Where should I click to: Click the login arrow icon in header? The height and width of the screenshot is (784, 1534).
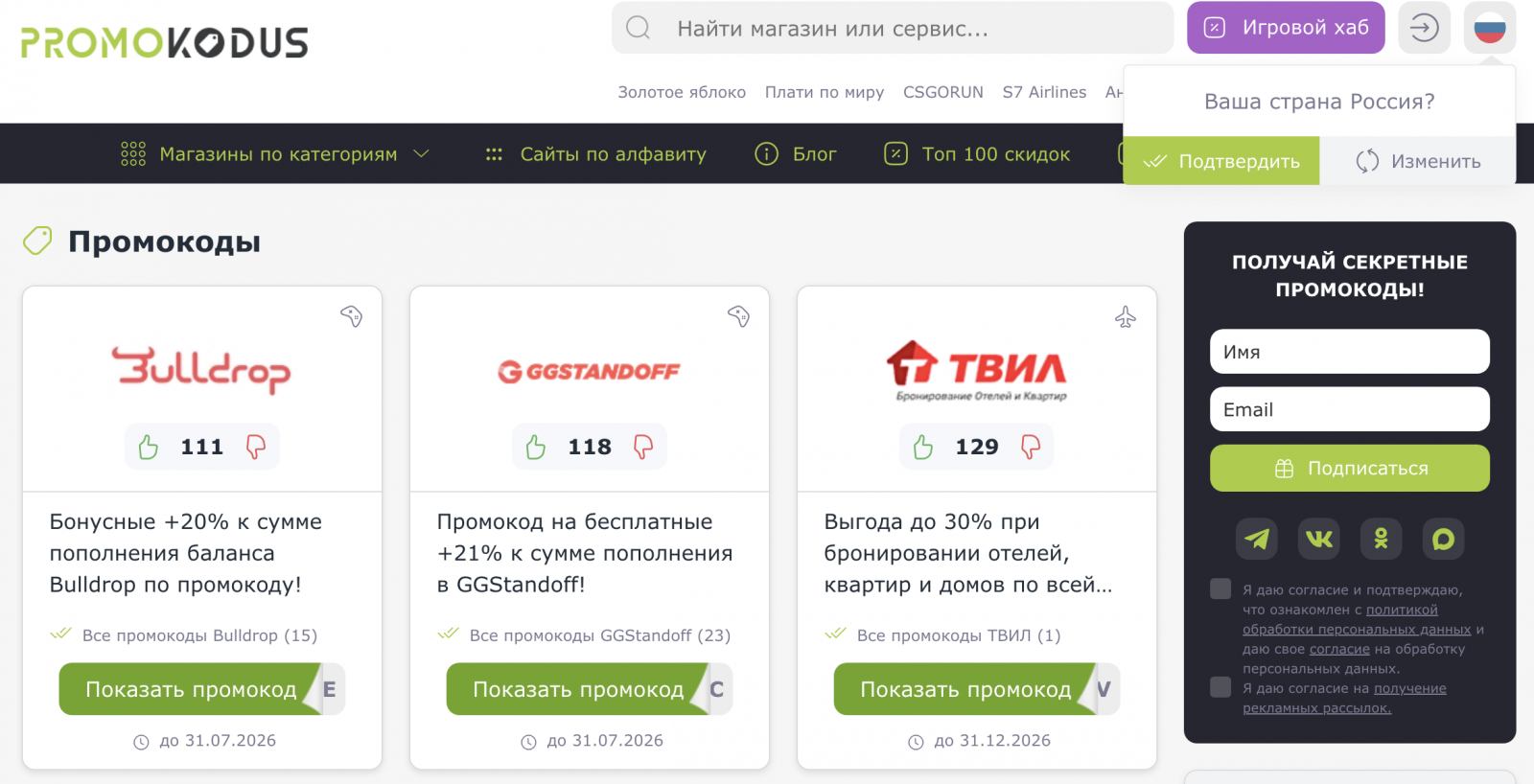point(1424,28)
